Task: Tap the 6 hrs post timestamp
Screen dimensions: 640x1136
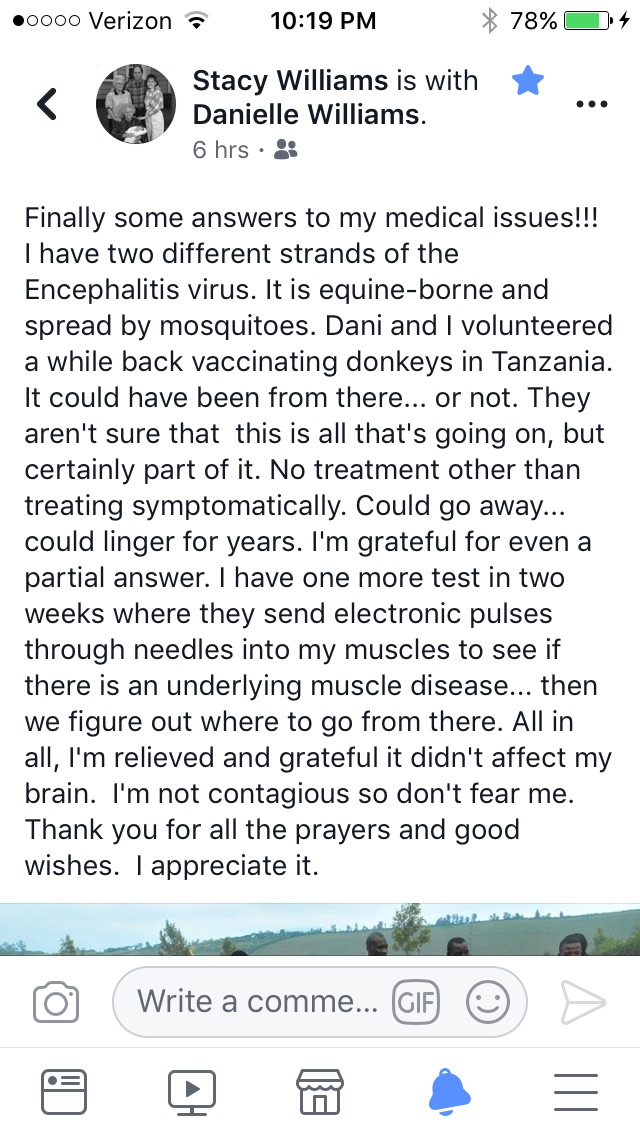Action: pyautogui.click(x=220, y=150)
